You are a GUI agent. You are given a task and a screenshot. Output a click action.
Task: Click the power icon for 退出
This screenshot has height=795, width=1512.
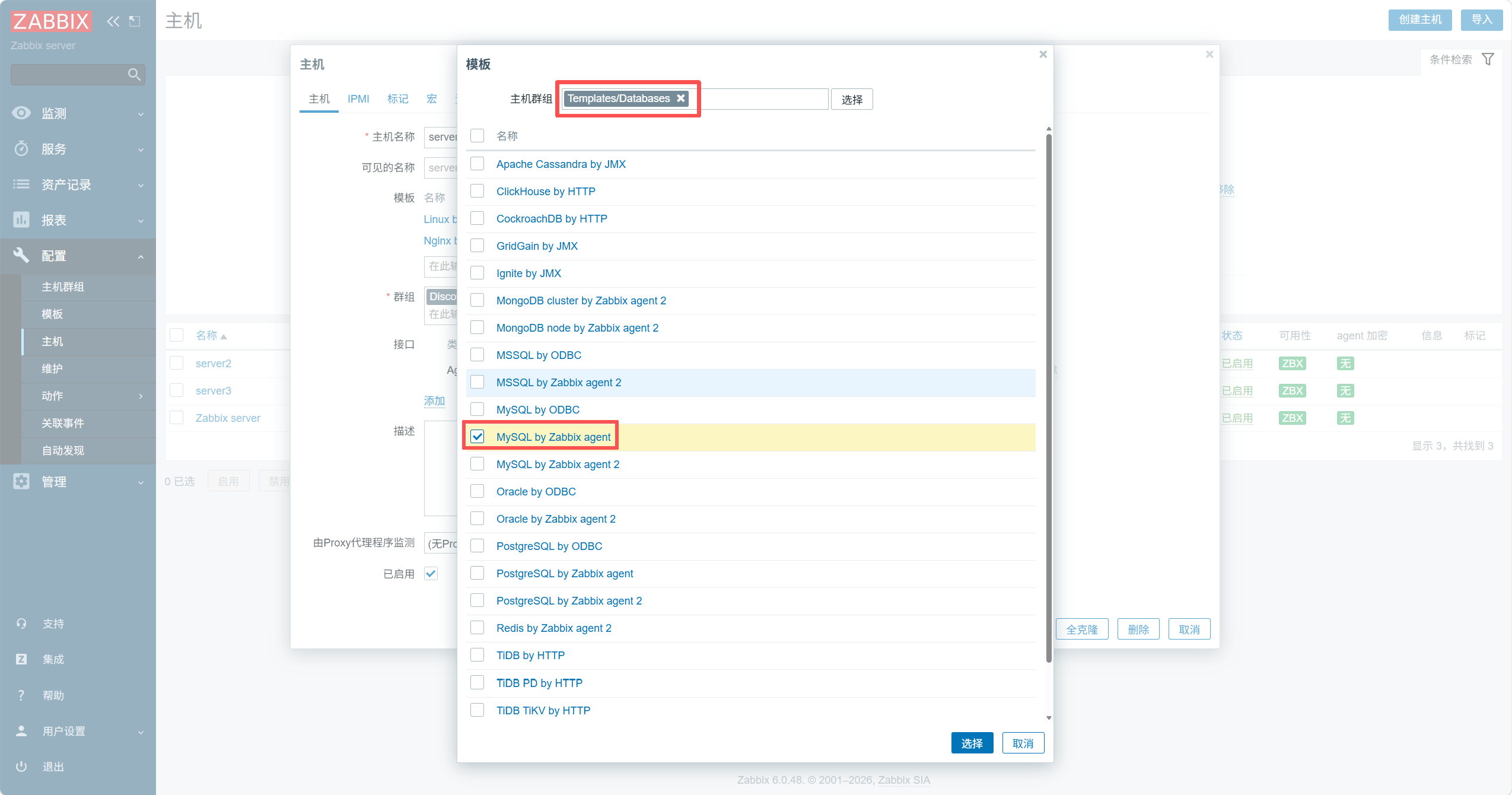(21, 767)
